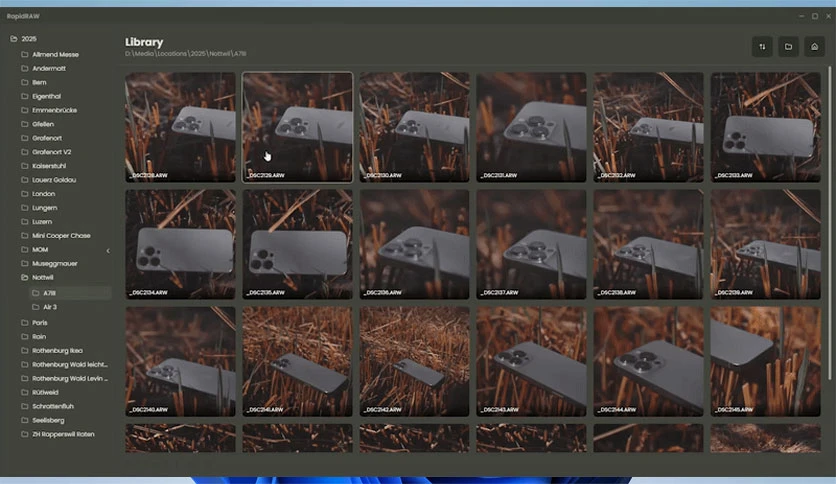Click the folder icon next to Emmenbrücke
This screenshot has width=836, height=484.
pyautogui.click(x=25, y=110)
